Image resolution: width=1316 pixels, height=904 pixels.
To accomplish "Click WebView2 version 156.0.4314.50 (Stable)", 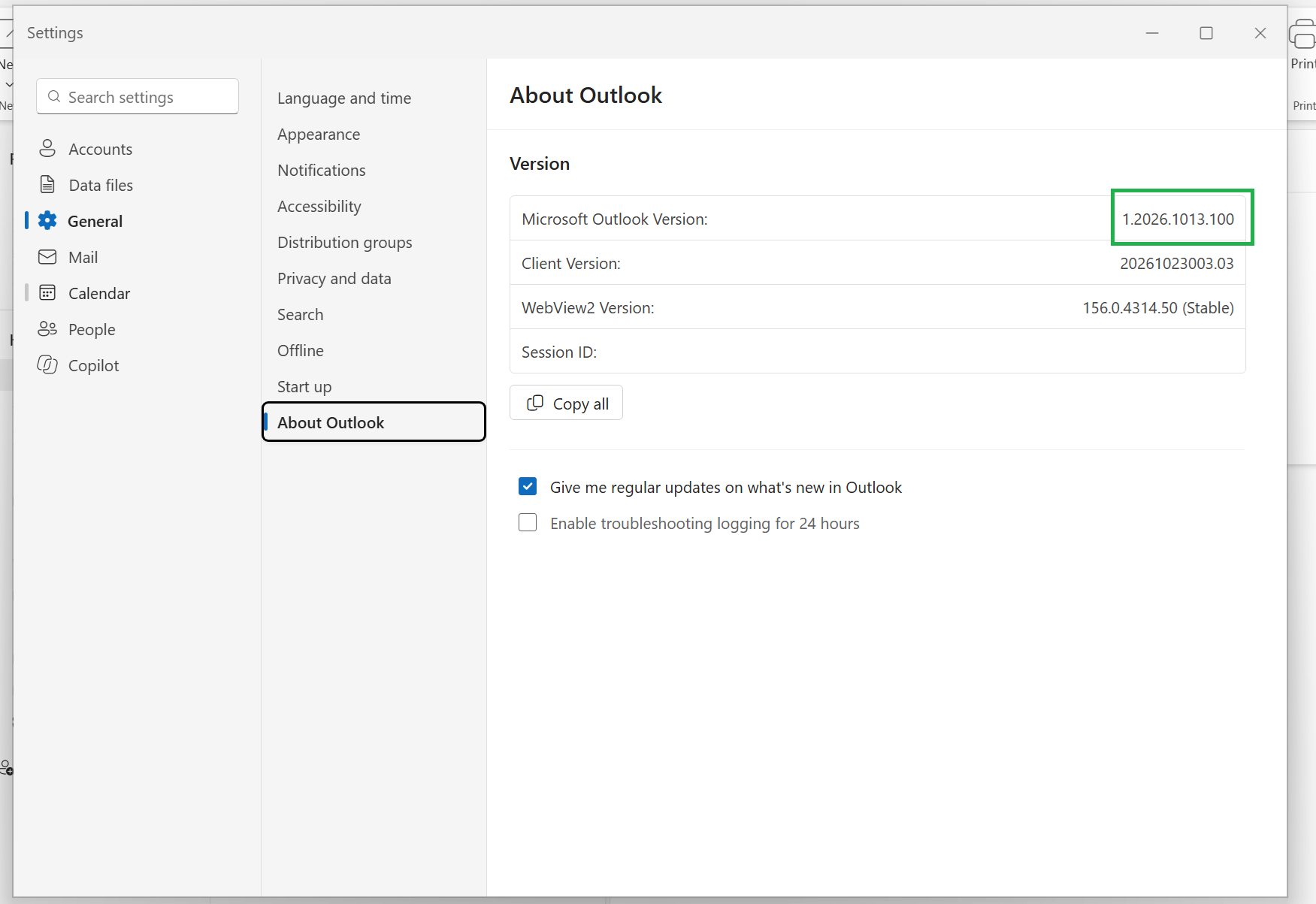I will pyautogui.click(x=1158, y=308).
